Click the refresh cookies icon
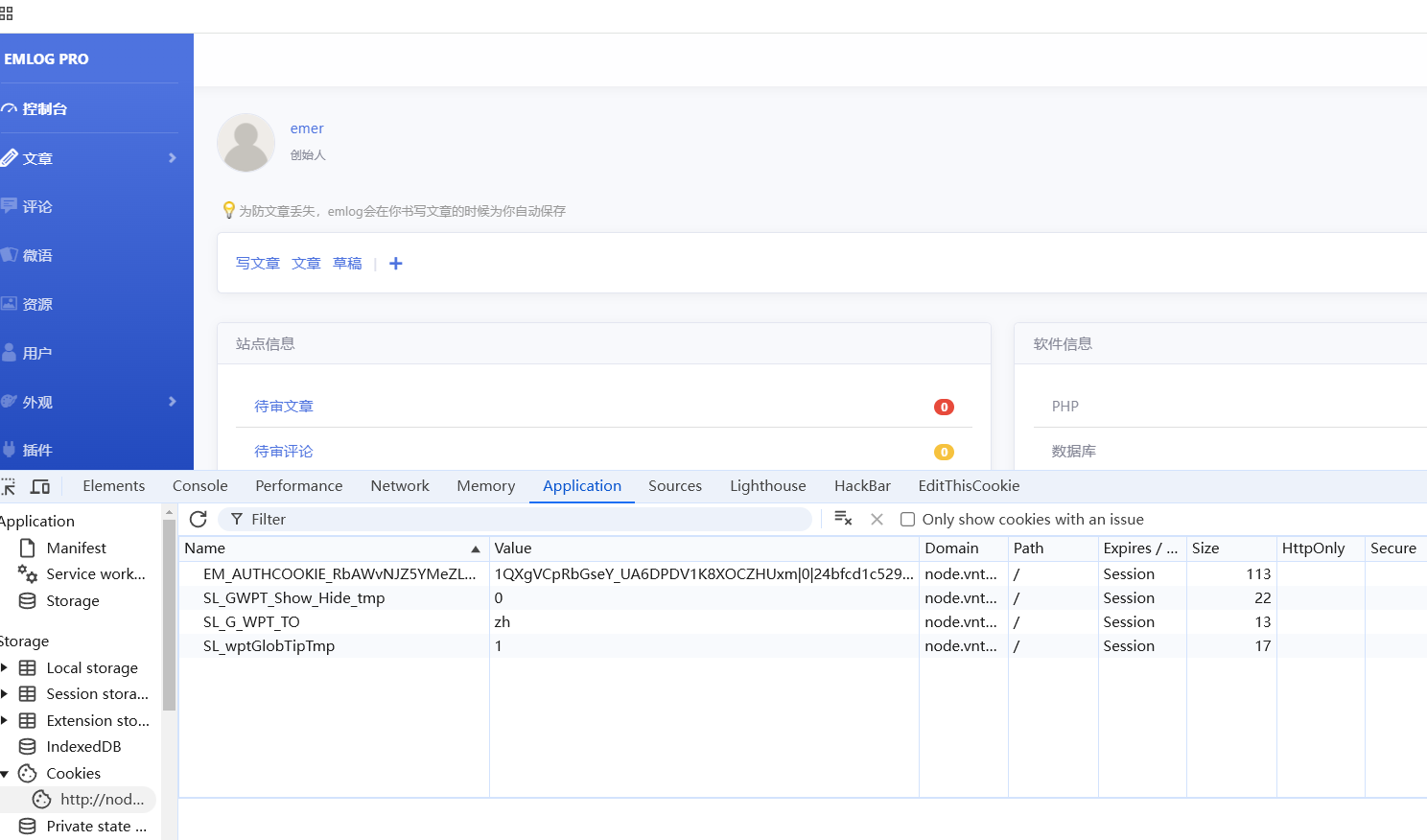1427x840 pixels. point(199,519)
